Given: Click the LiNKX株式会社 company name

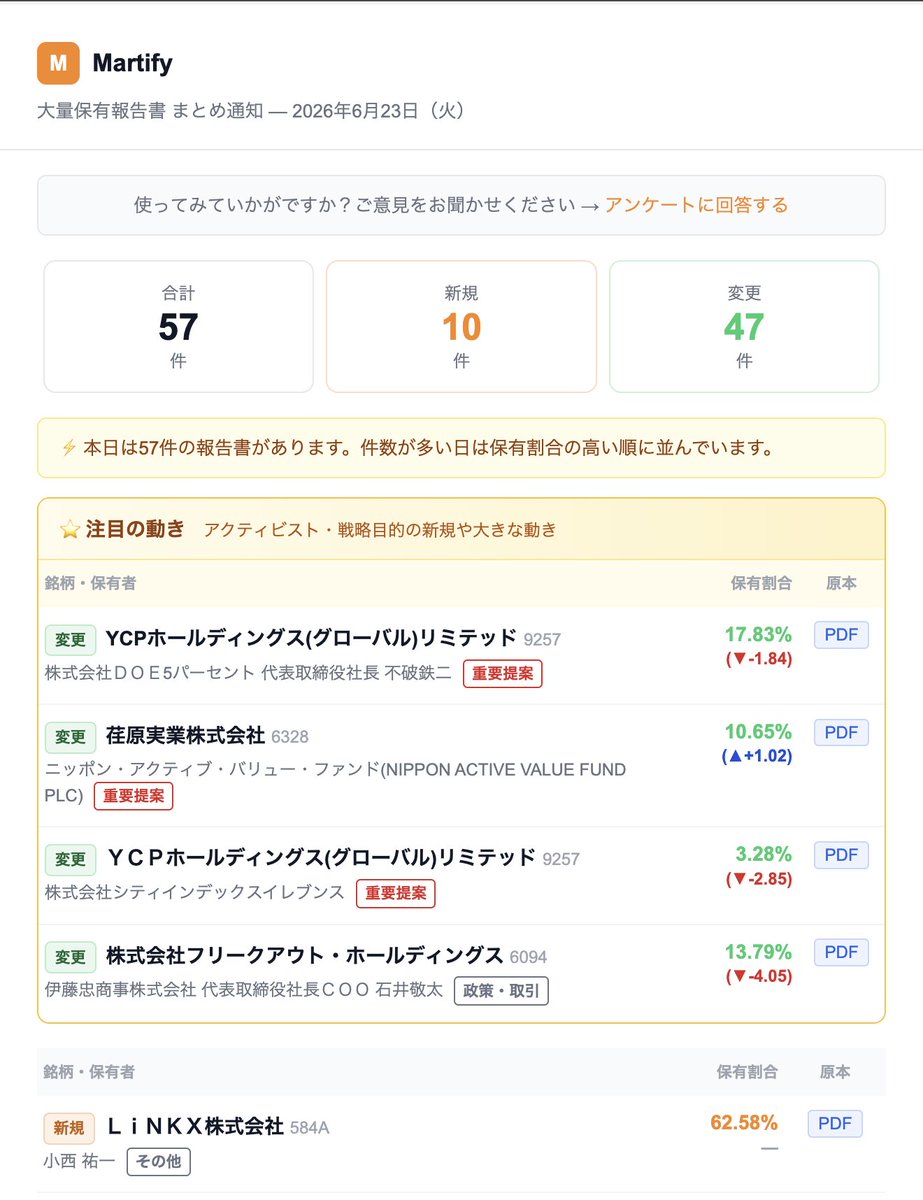Looking at the screenshot, I should tap(195, 1127).
